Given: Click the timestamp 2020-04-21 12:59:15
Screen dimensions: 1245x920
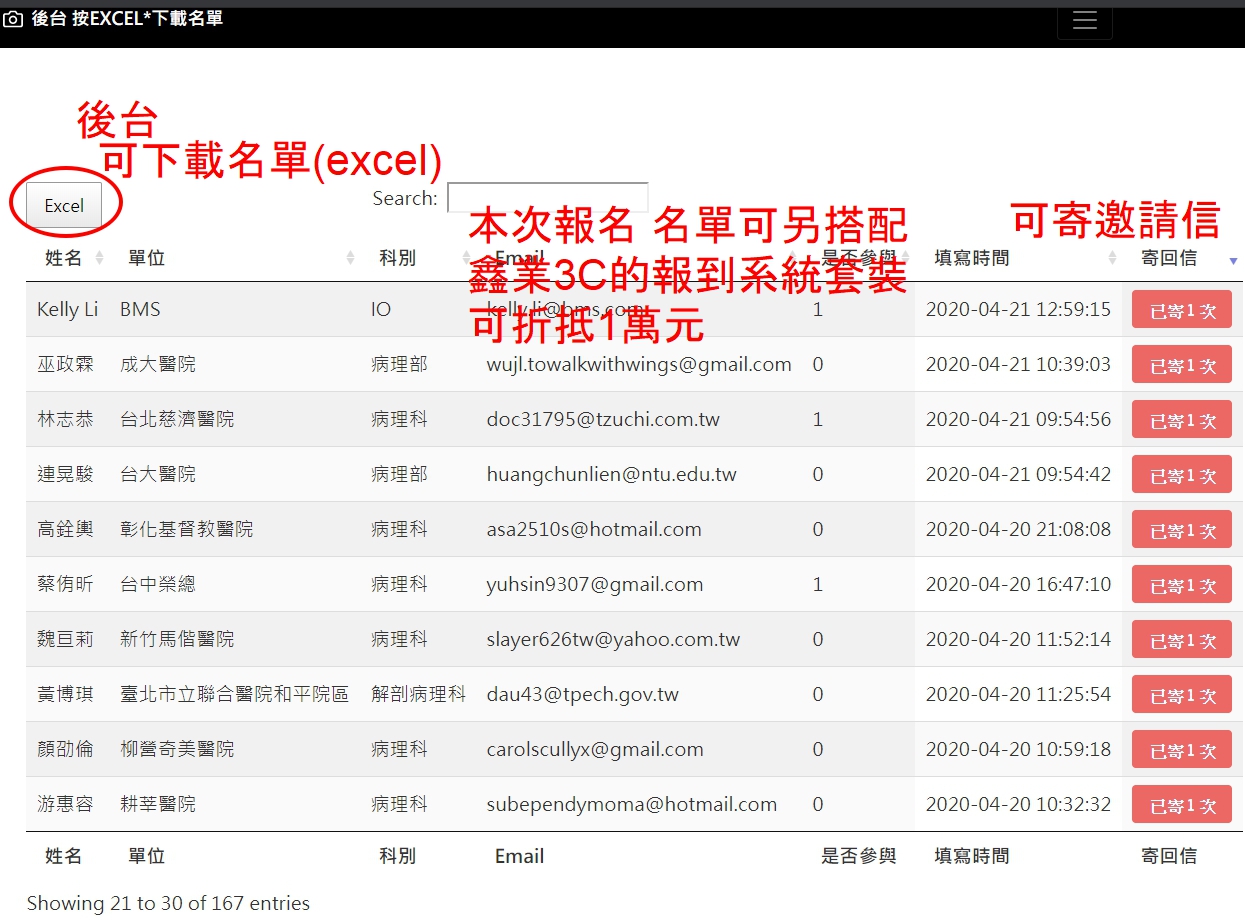Looking at the screenshot, I should 1018,309.
